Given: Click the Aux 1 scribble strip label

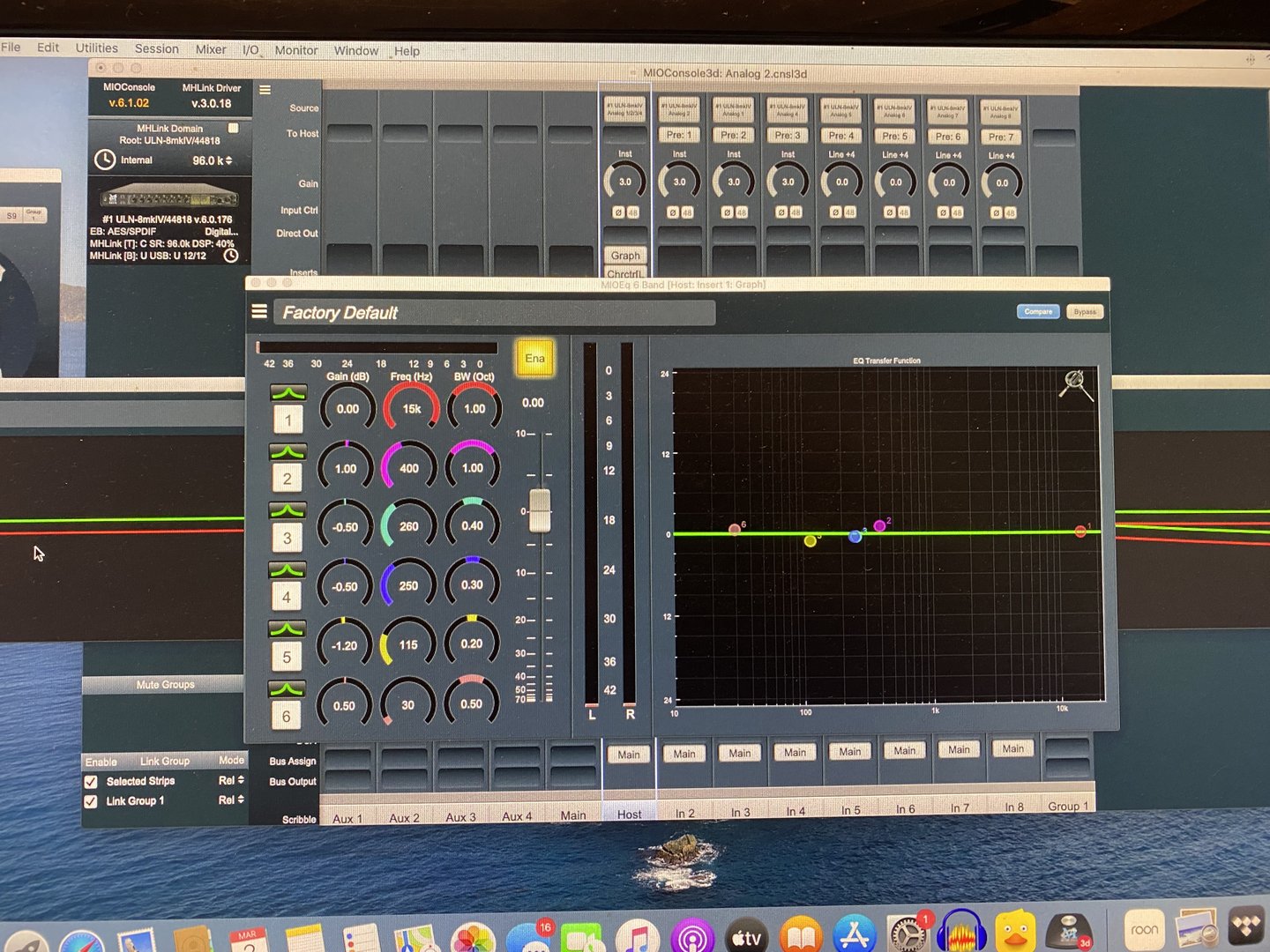Looking at the screenshot, I should (x=347, y=818).
